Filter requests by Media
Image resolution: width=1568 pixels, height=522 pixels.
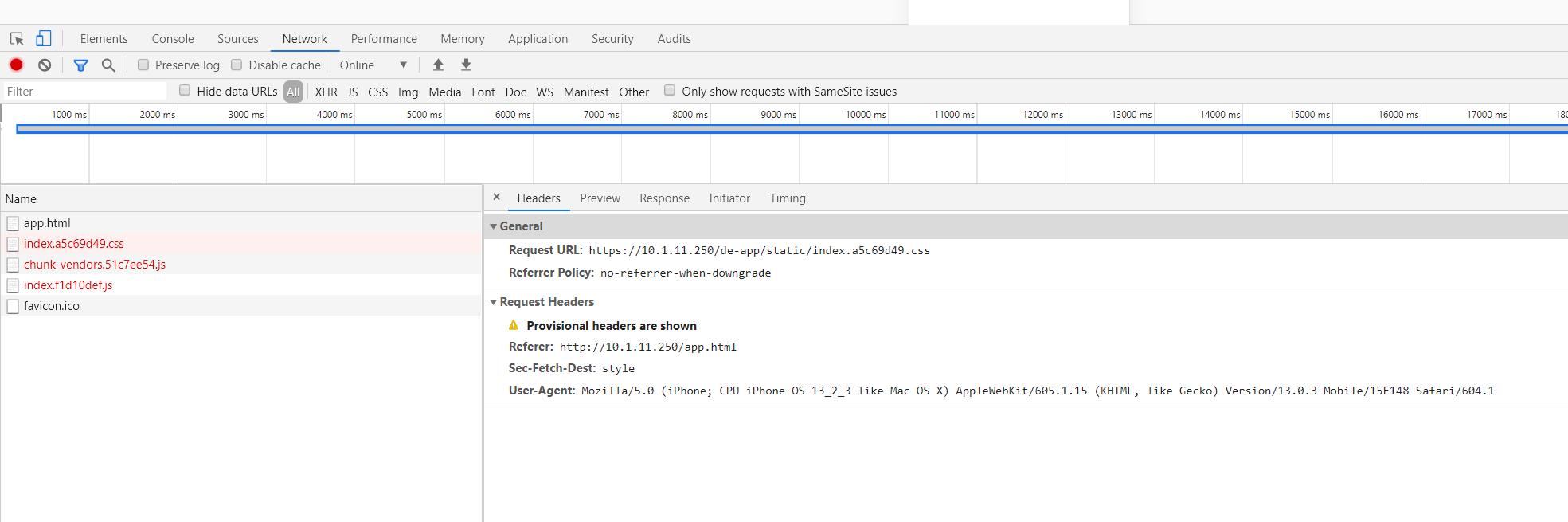(445, 92)
